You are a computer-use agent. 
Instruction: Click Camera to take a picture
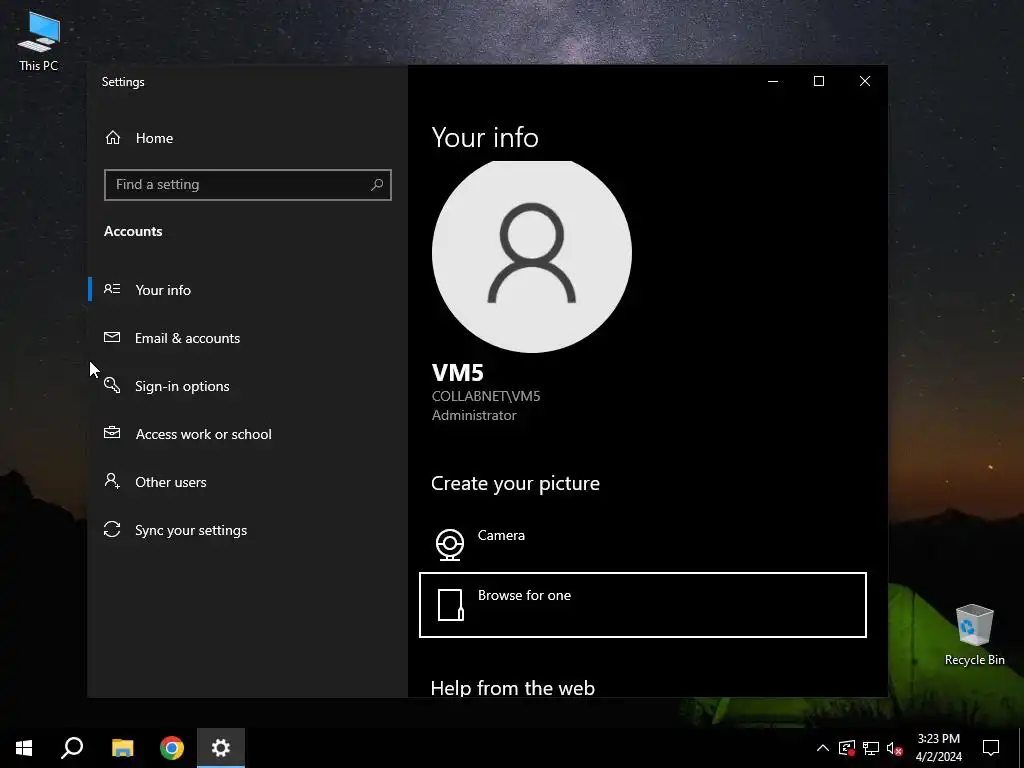(643, 544)
